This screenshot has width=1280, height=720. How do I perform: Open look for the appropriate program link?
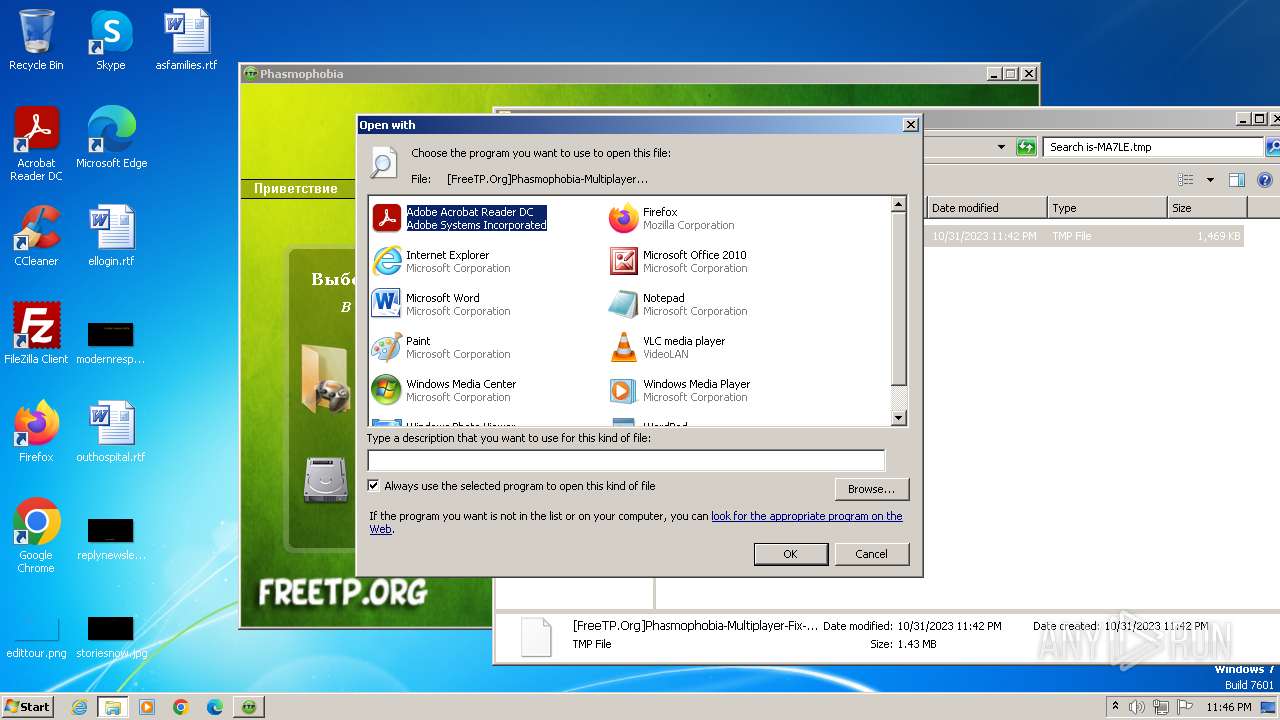point(806,516)
